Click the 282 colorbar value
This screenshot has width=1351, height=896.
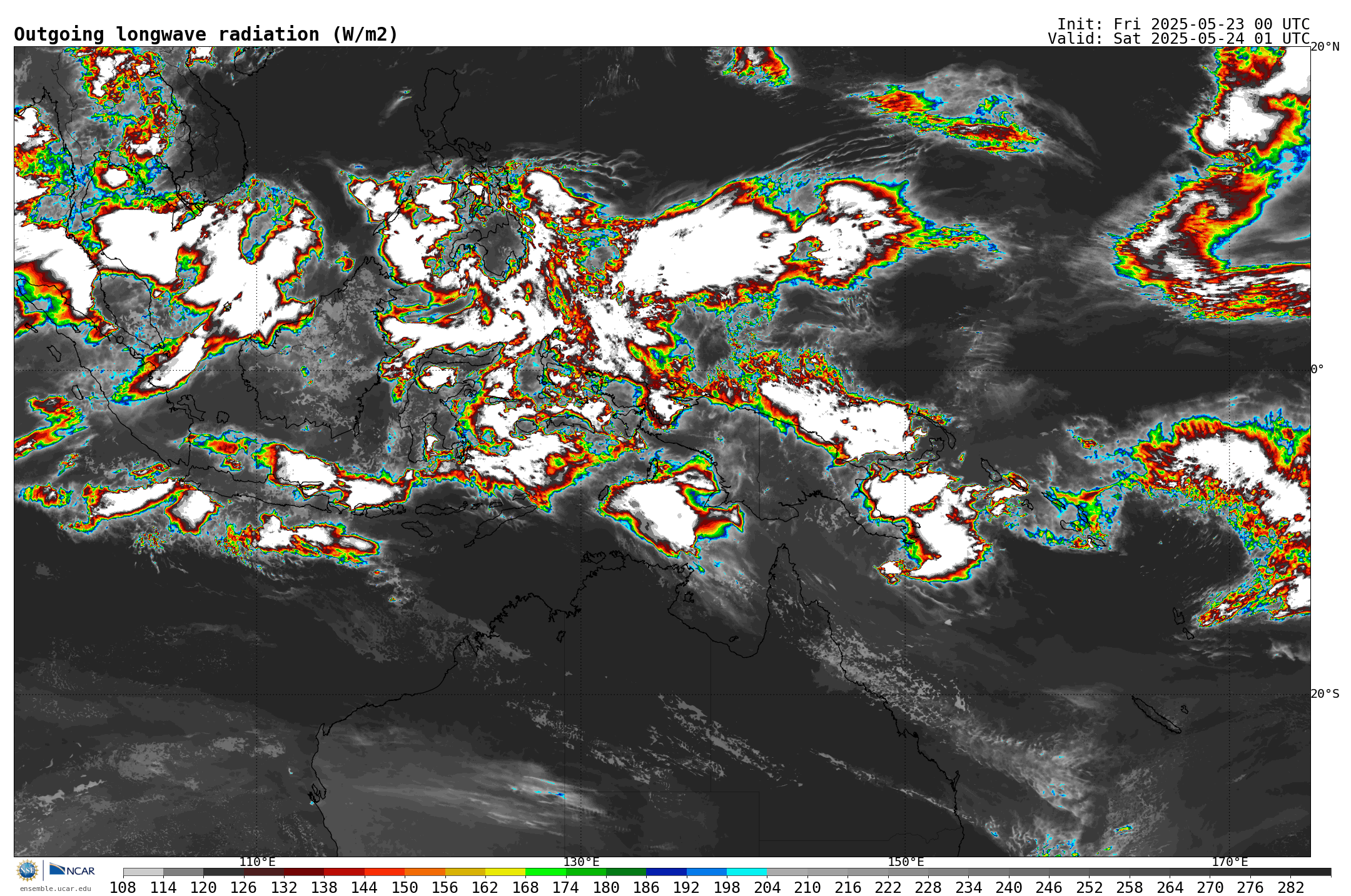[x=1290, y=887]
